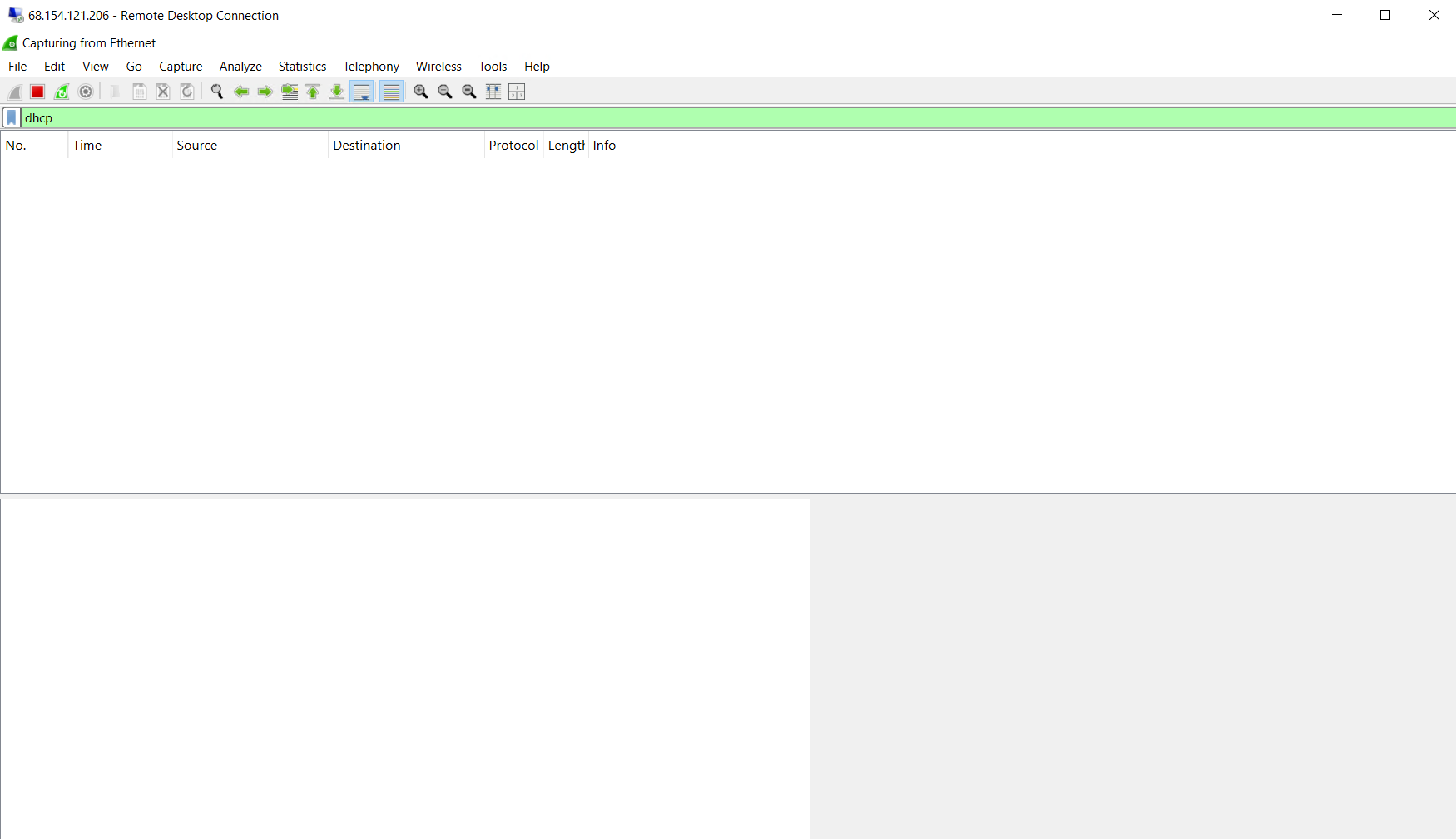Close the capture file icon
This screenshot has width=1456, height=839.
pyautogui.click(x=163, y=92)
